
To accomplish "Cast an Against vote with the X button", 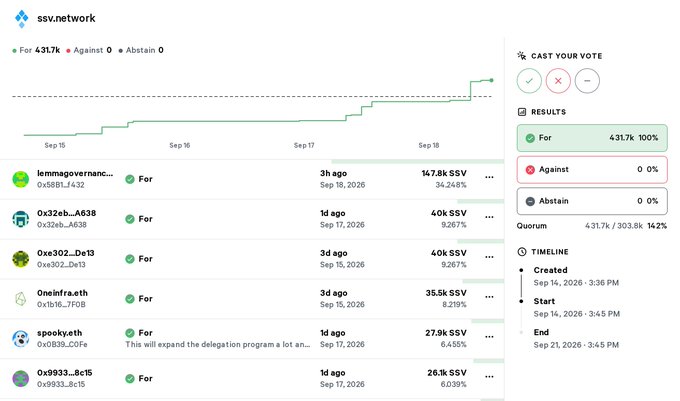I will tap(558, 81).
